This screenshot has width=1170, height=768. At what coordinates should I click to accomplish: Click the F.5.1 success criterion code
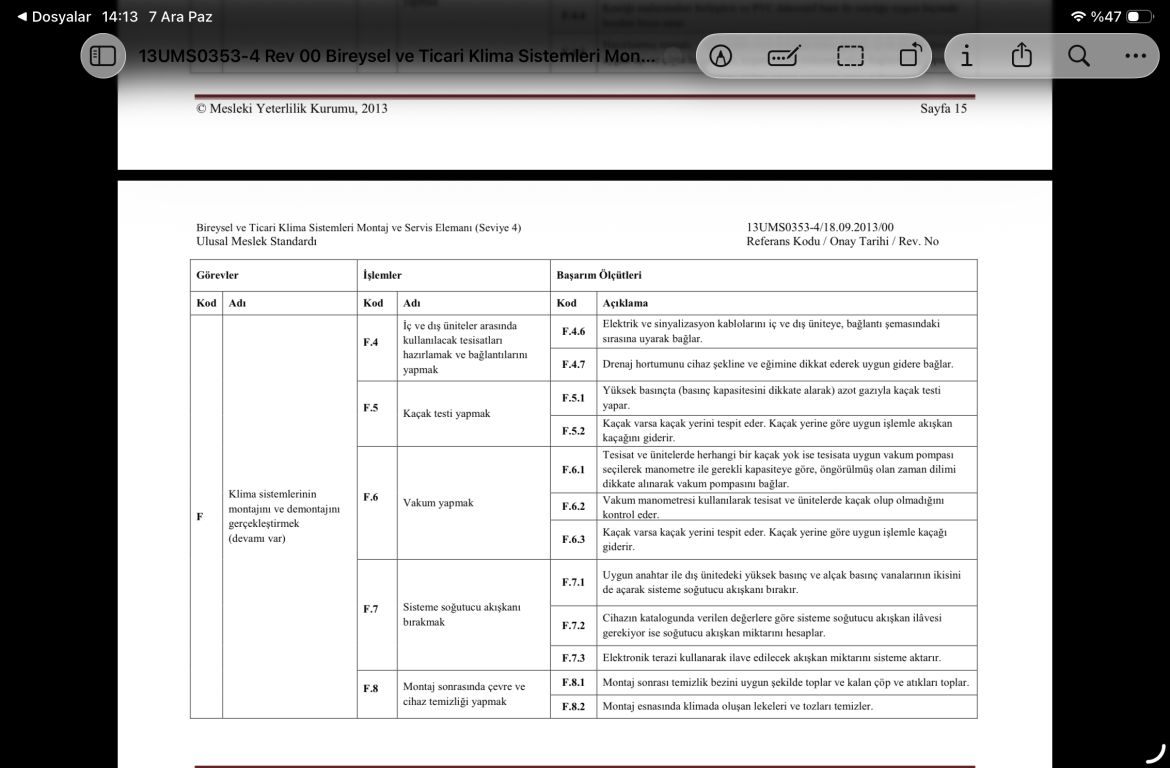point(572,398)
